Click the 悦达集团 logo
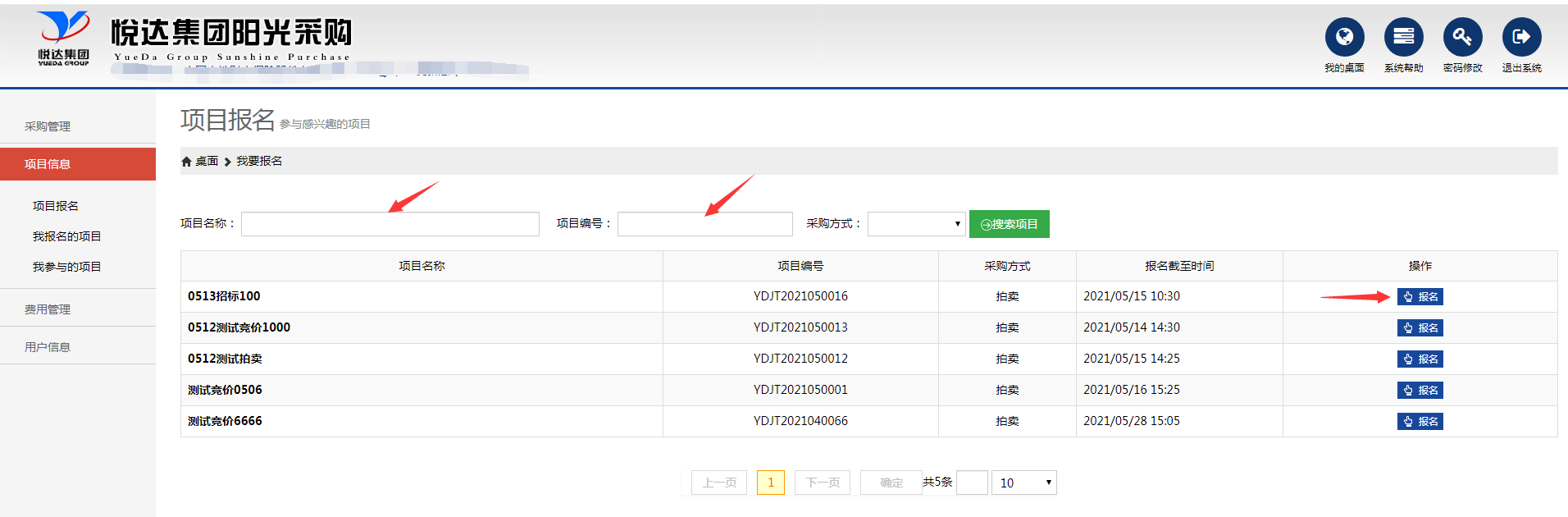Viewport: 1568px width, 517px height. 63,39
